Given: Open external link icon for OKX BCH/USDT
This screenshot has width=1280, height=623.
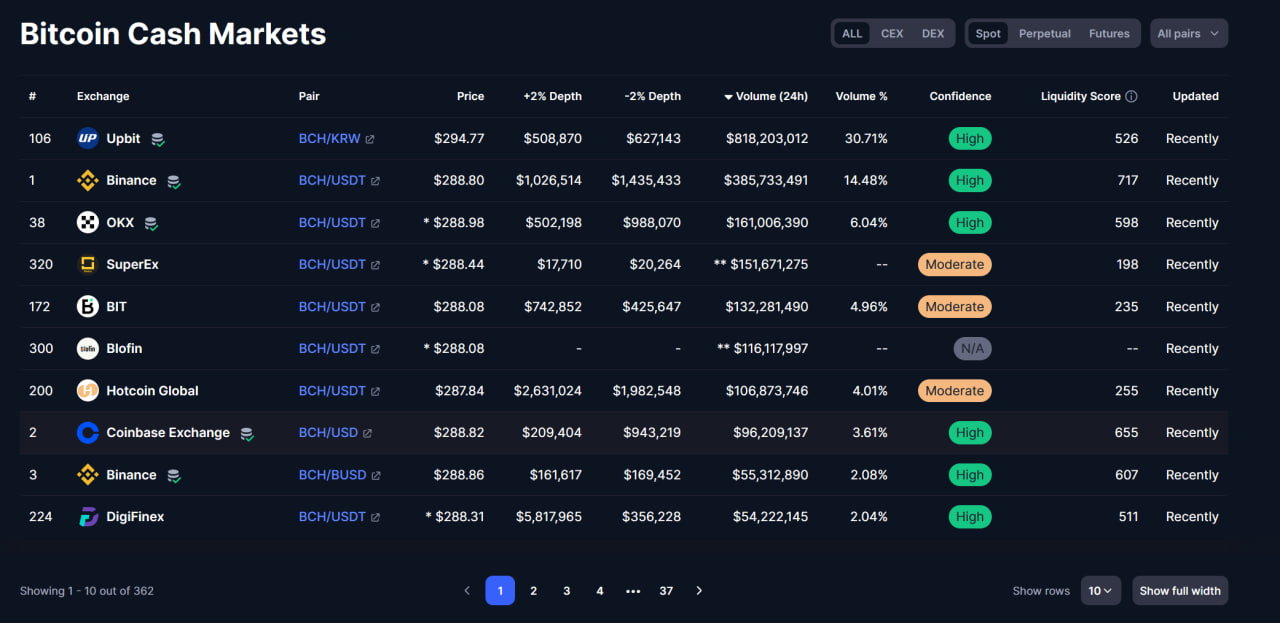Looking at the screenshot, I should click(375, 223).
